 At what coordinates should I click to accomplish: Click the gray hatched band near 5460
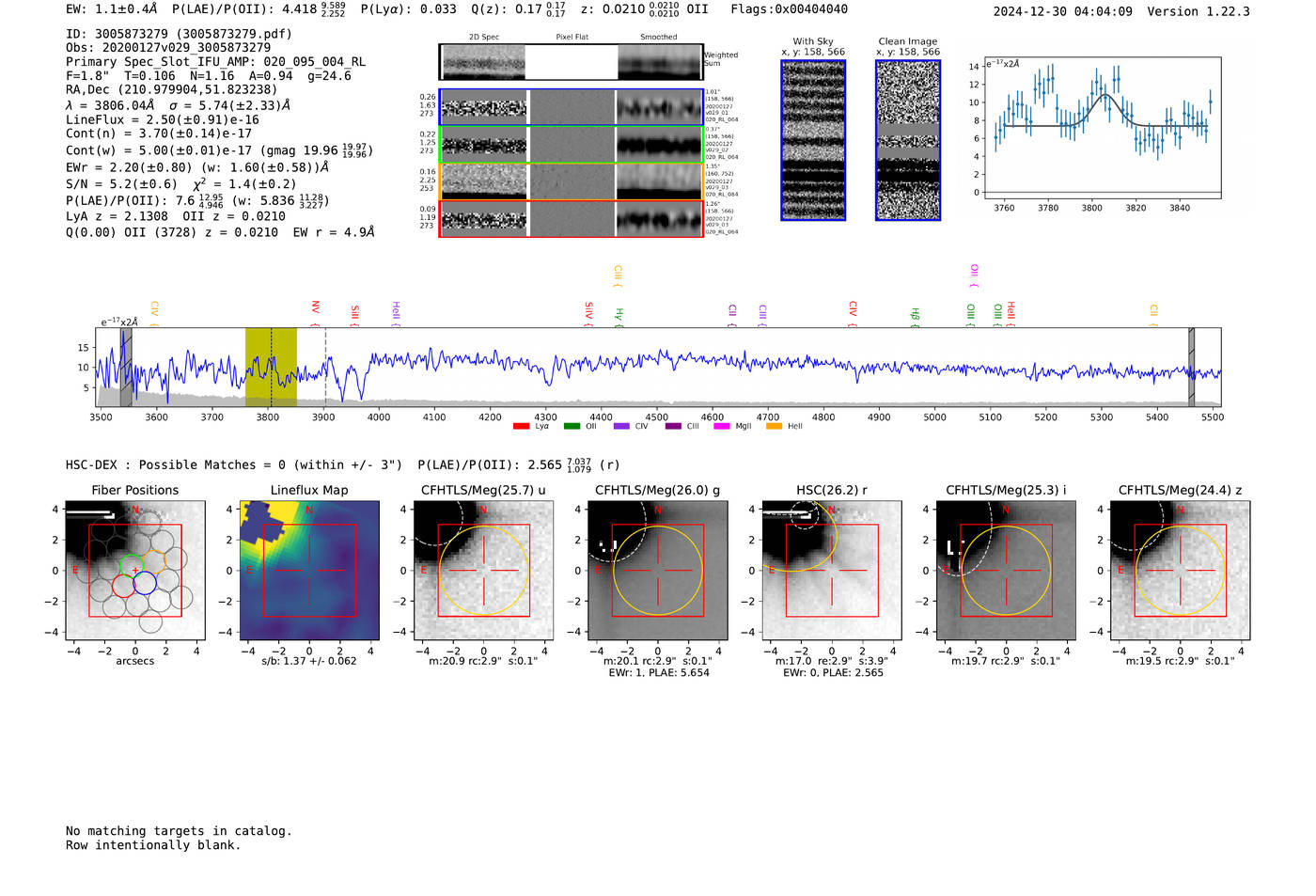point(1191,367)
